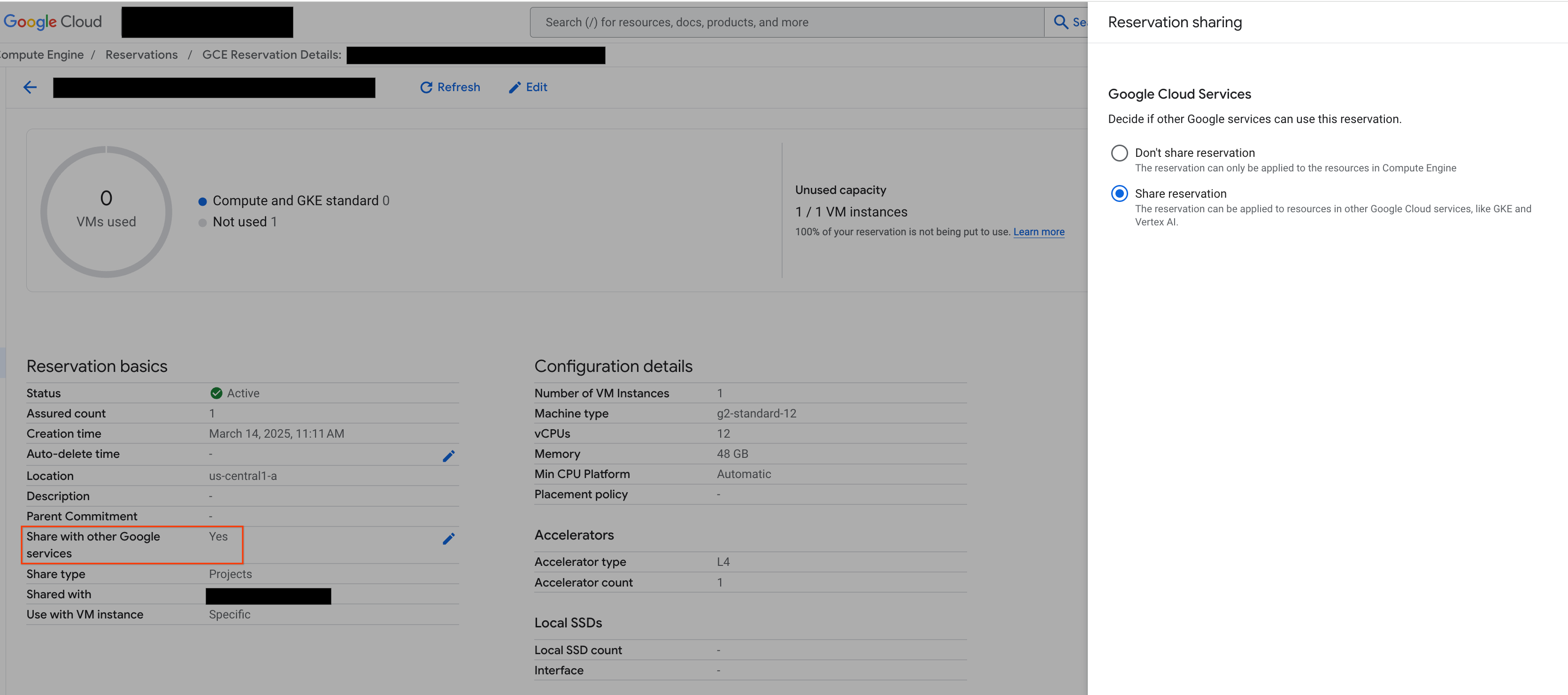This screenshot has width=1568, height=695.
Task: Navigate to Compute Engine in the breadcrumb
Action: [x=41, y=54]
